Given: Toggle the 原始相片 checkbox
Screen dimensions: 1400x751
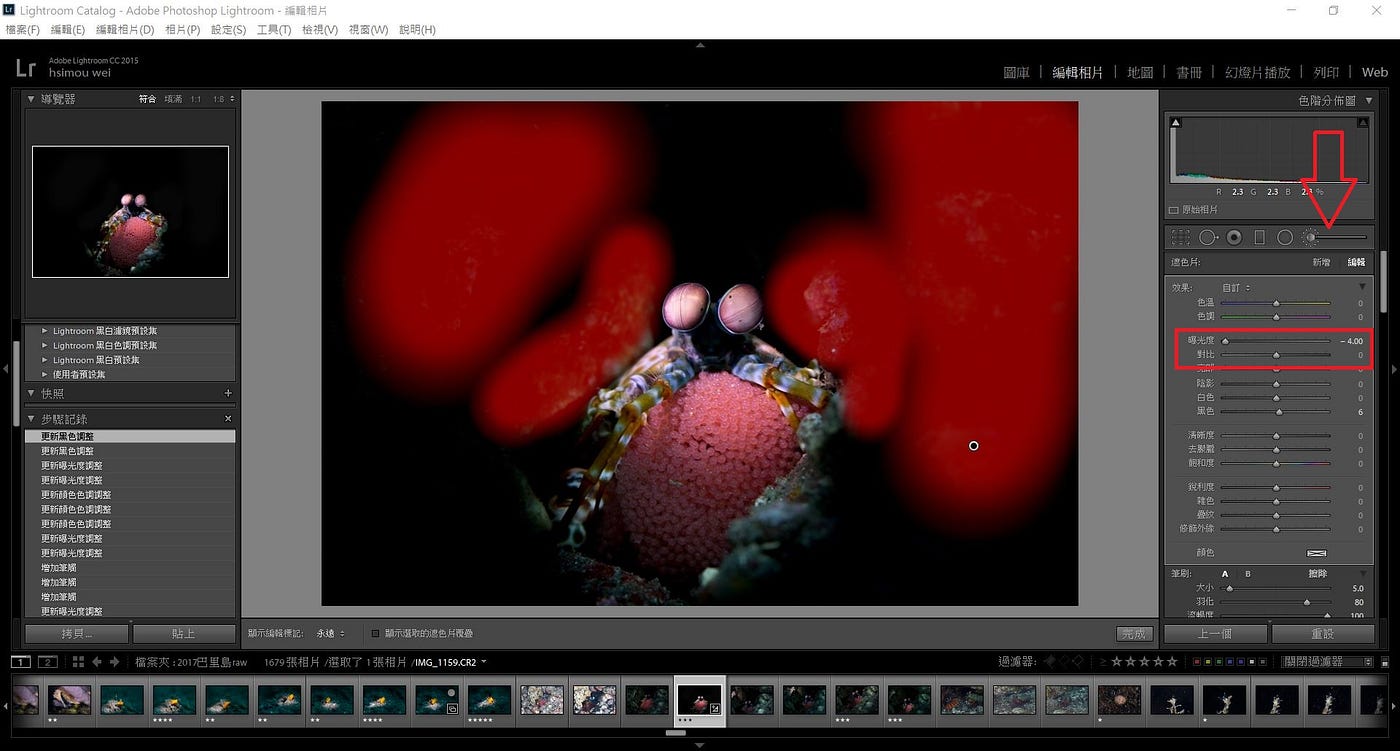Looking at the screenshot, I should (1174, 210).
